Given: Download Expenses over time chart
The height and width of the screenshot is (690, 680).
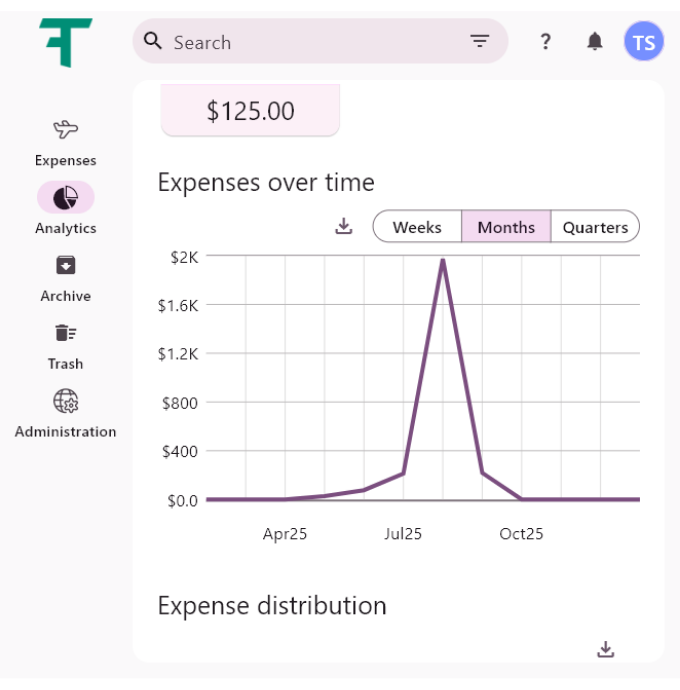Looking at the screenshot, I should click(x=344, y=226).
